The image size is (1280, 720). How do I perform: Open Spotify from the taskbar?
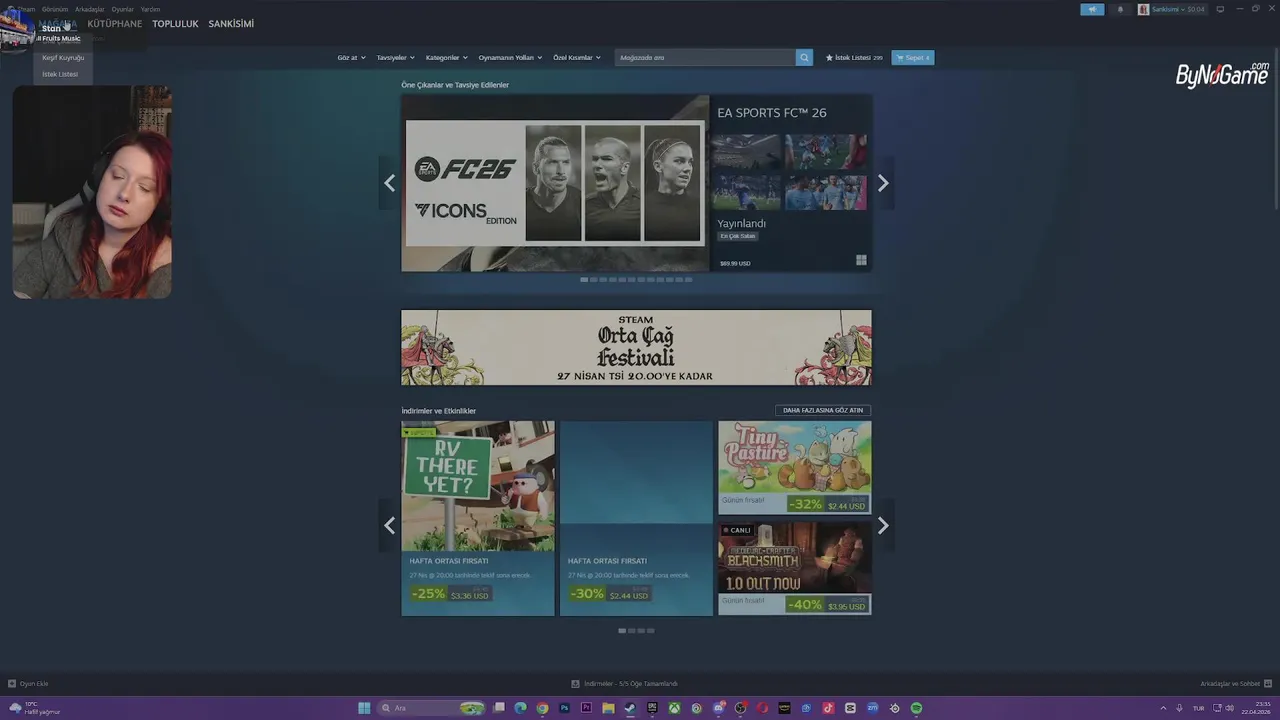point(916,708)
